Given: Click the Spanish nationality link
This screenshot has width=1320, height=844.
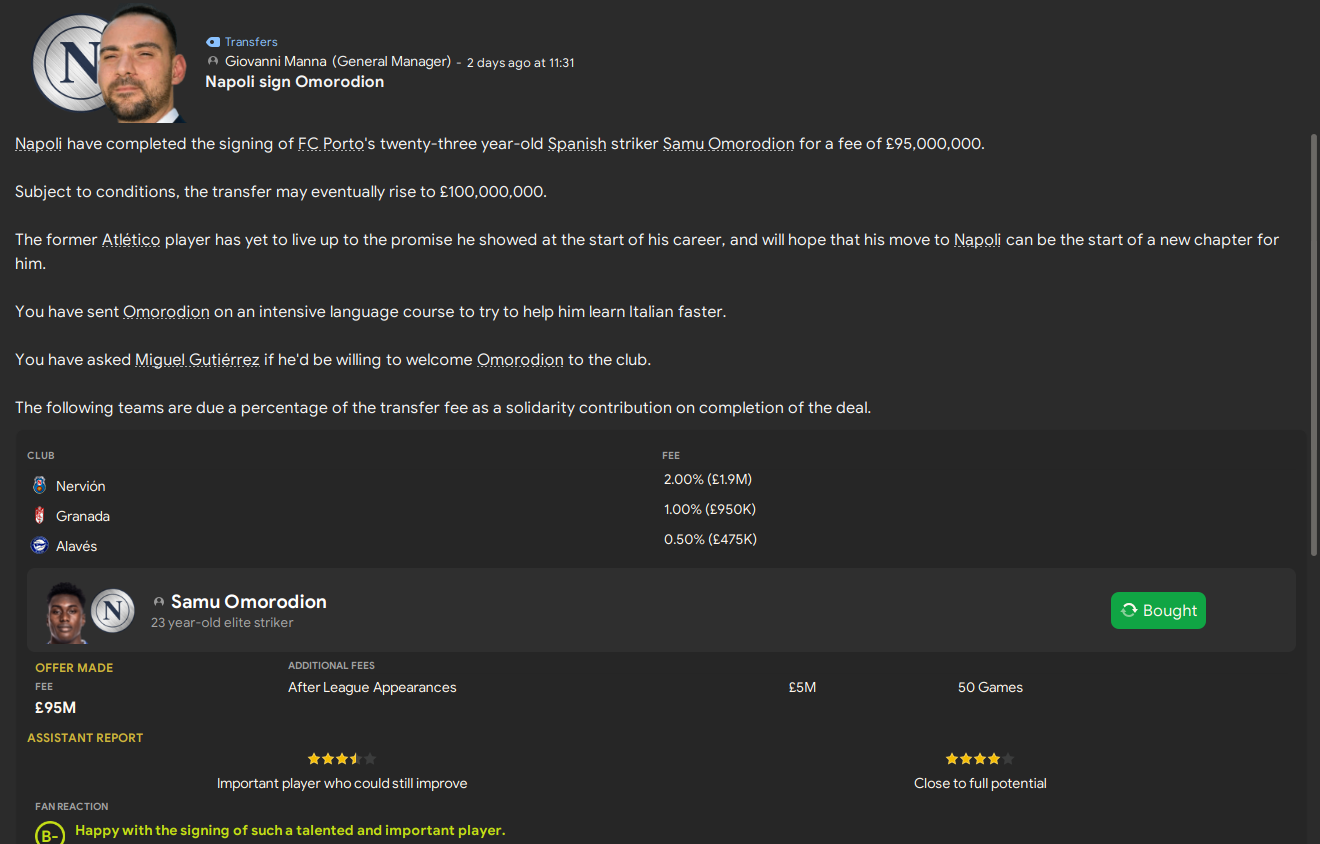Looking at the screenshot, I should click(577, 144).
